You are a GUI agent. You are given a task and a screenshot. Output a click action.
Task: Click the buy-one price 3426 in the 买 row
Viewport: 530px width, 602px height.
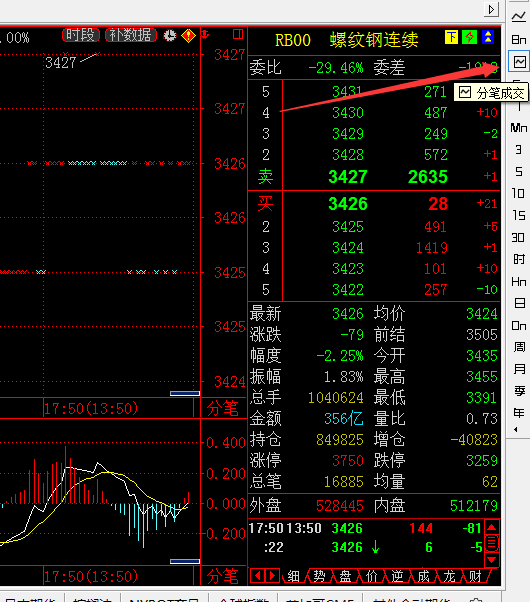coord(348,204)
